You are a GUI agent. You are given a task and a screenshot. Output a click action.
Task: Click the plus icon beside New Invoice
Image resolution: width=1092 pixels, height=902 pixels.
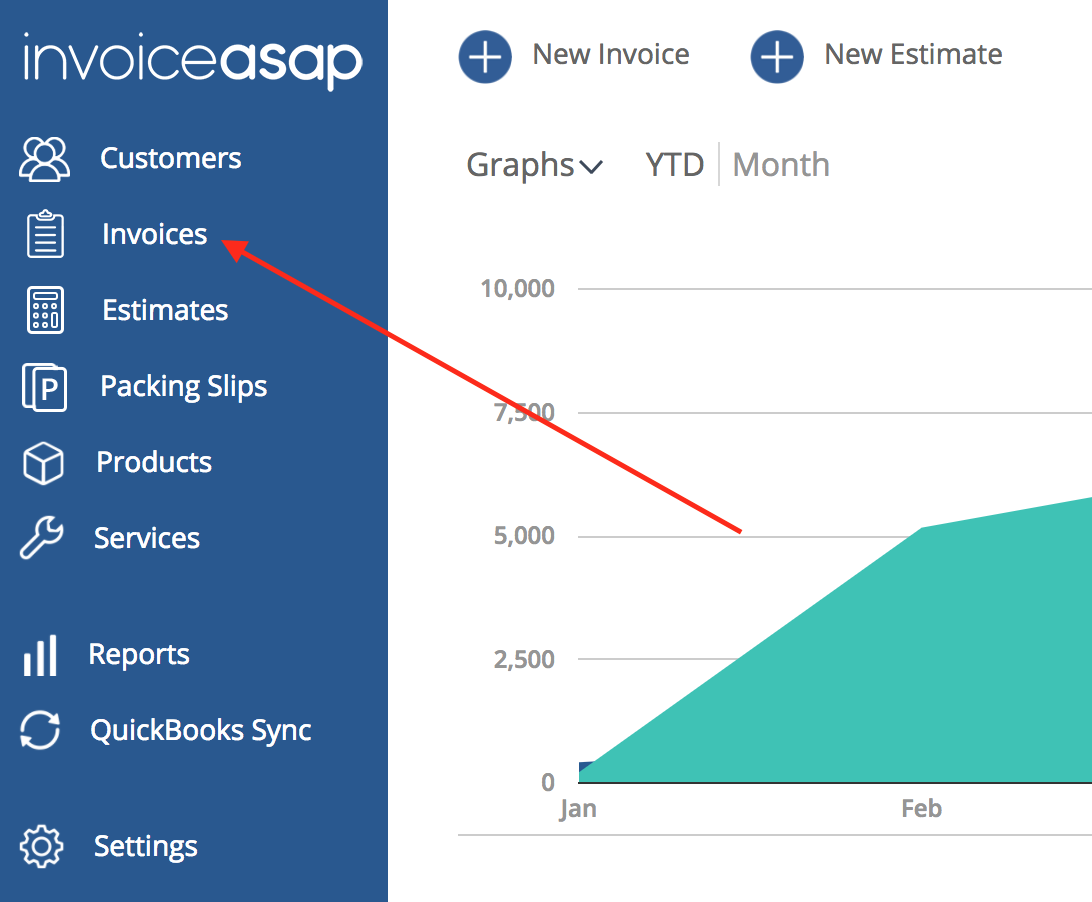[485, 56]
